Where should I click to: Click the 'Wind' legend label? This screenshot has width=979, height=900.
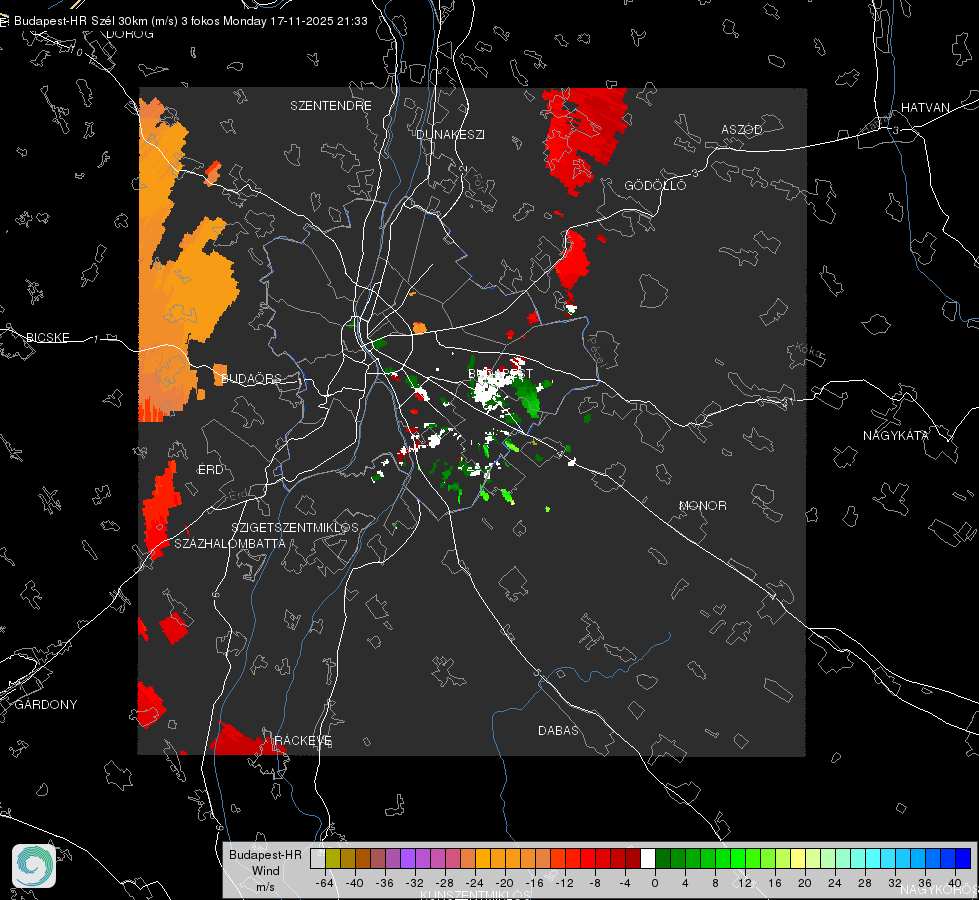pyautogui.click(x=265, y=870)
